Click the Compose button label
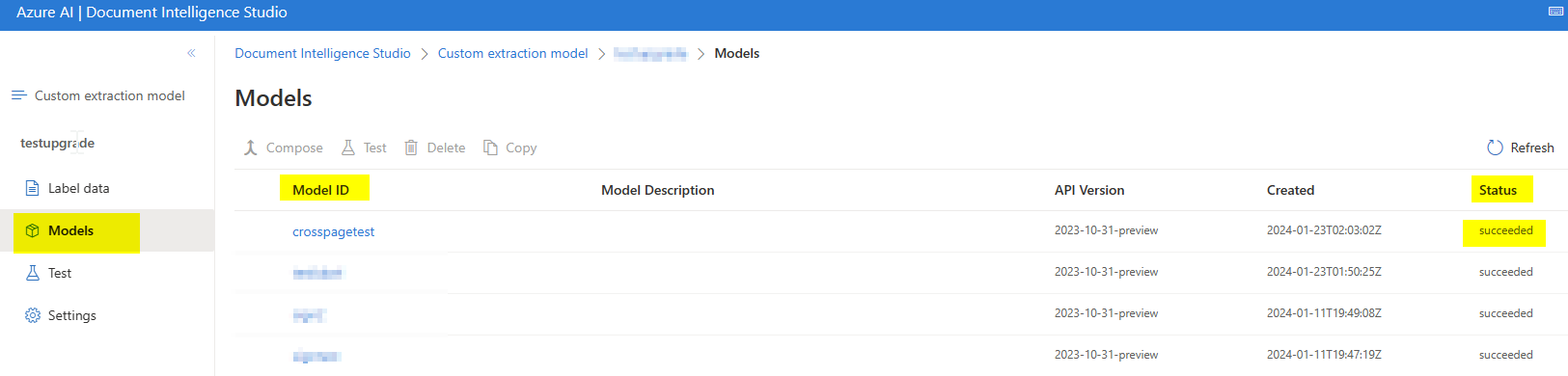This screenshot has width=1568, height=376. (x=294, y=148)
